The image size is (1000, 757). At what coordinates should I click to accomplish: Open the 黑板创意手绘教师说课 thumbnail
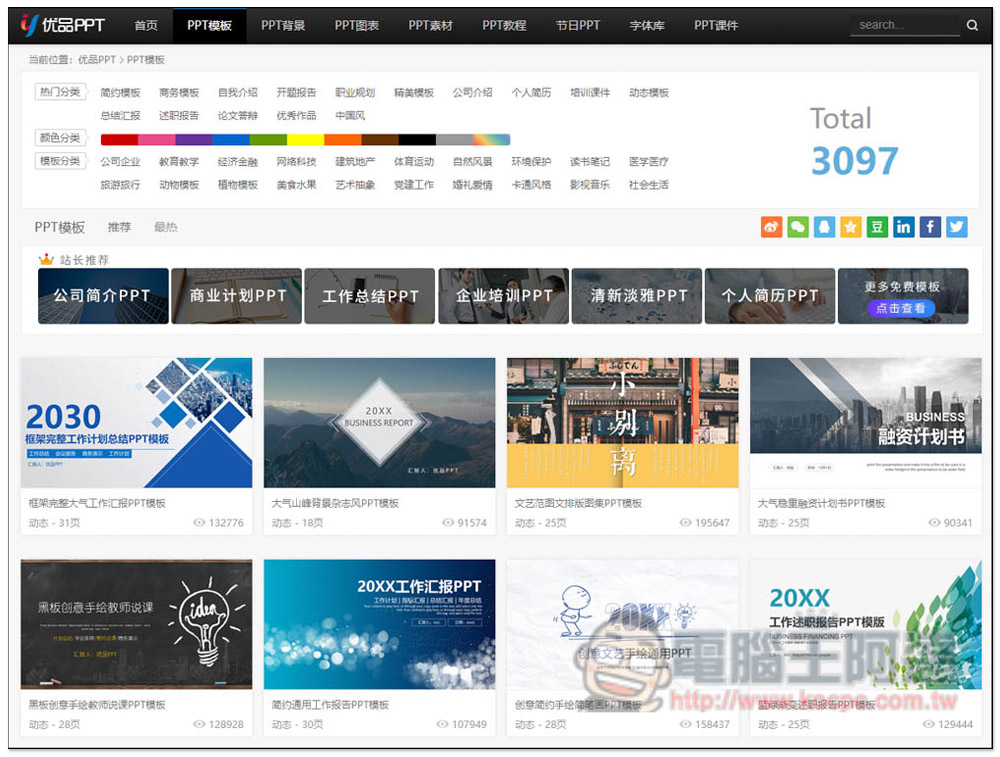(x=136, y=624)
